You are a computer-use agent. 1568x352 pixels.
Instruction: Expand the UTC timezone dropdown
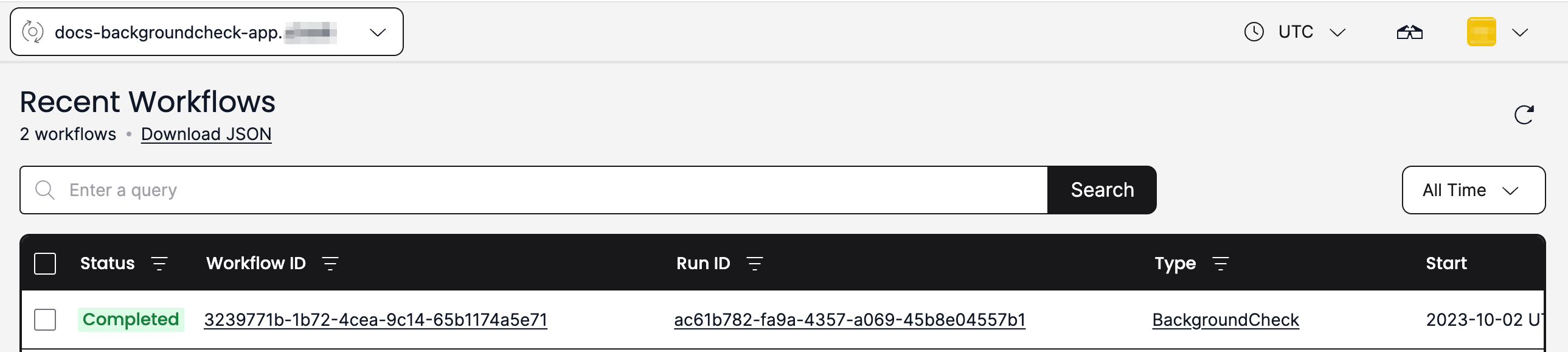click(x=1337, y=32)
